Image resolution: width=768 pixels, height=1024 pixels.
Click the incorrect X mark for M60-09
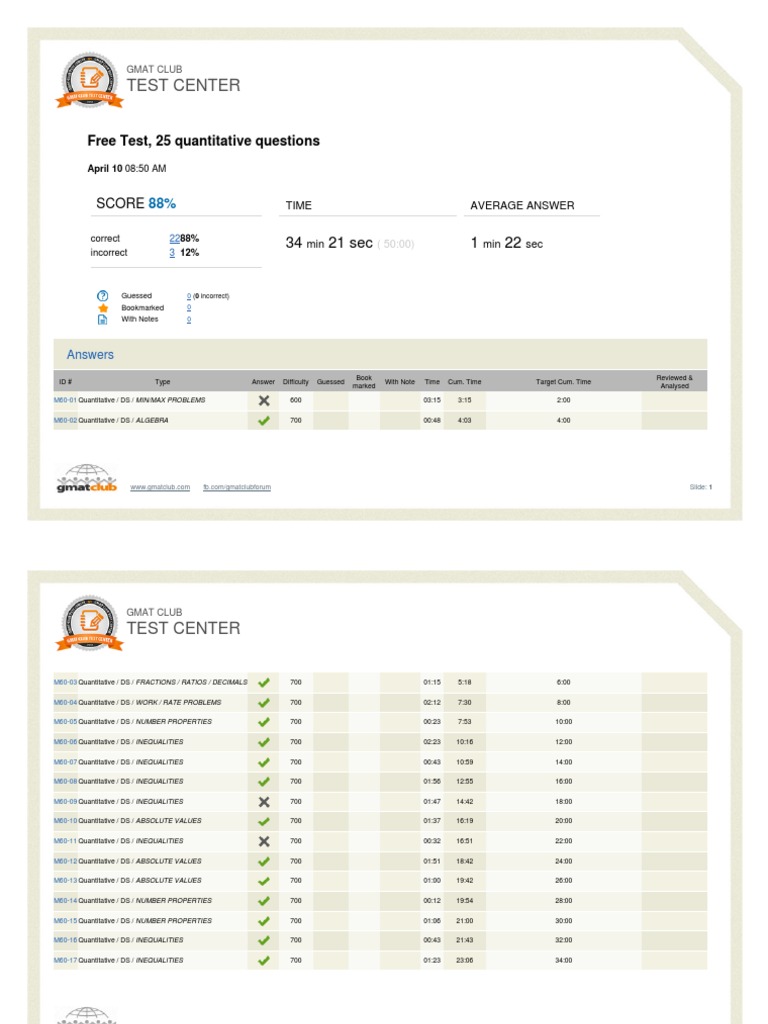click(264, 801)
